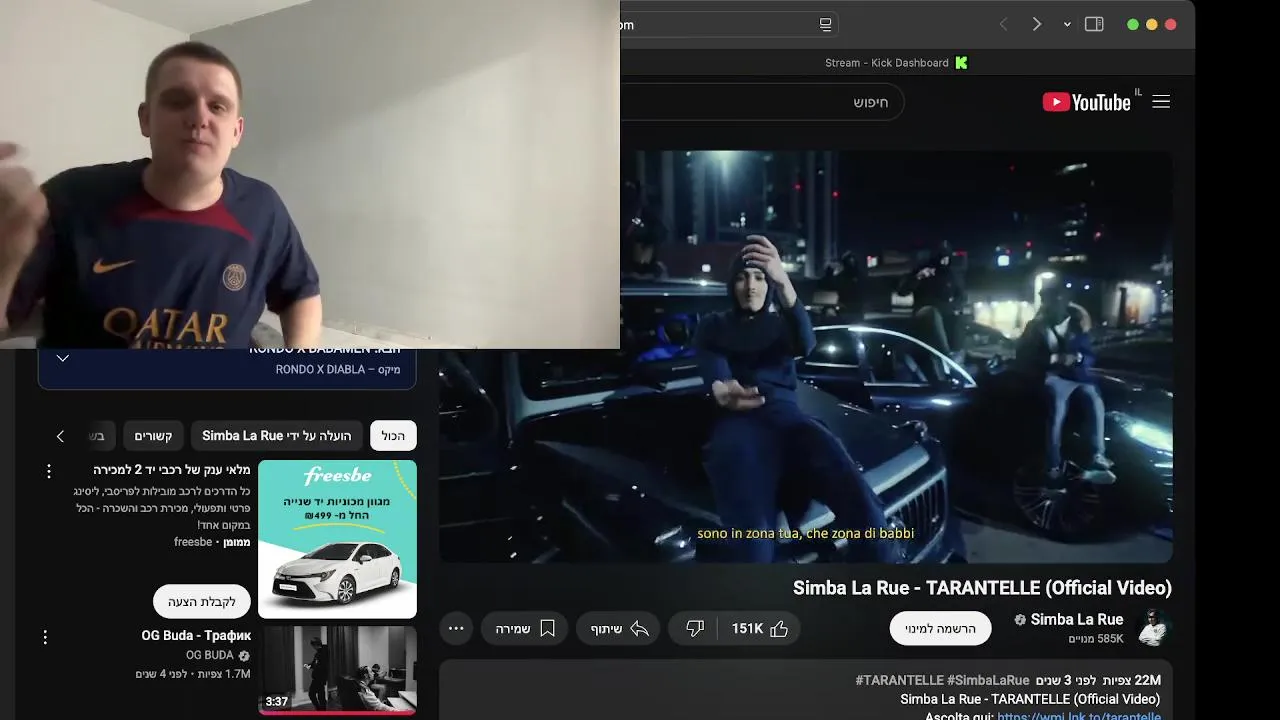The width and height of the screenshot is (1280, 720).
Task: Open ad title about used cars
Action: [x=172, y=470]
